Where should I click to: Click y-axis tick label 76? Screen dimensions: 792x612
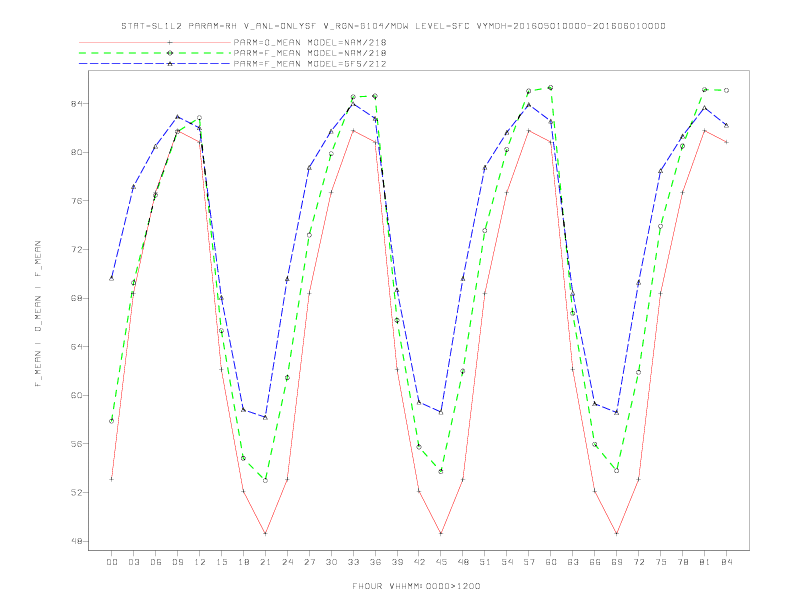tap(77, 201)
